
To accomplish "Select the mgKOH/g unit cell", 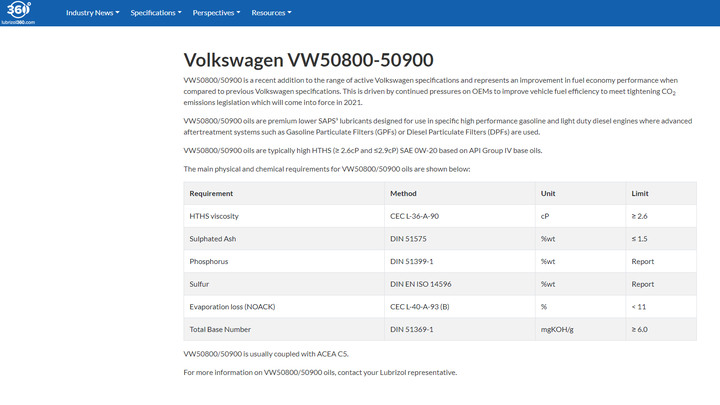I will point(580,329).
